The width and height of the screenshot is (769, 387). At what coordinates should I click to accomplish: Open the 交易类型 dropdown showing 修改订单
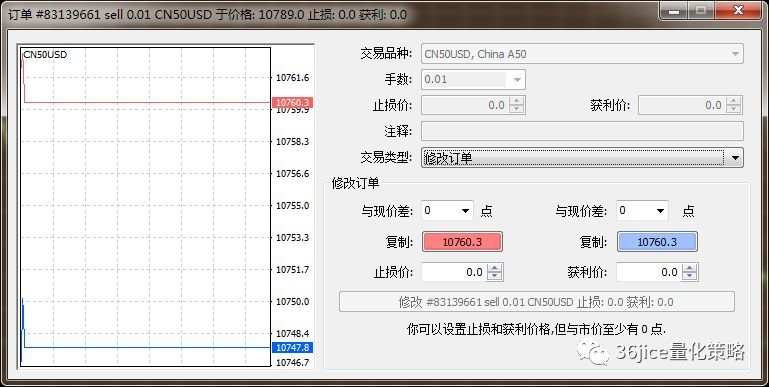(582, 158)
